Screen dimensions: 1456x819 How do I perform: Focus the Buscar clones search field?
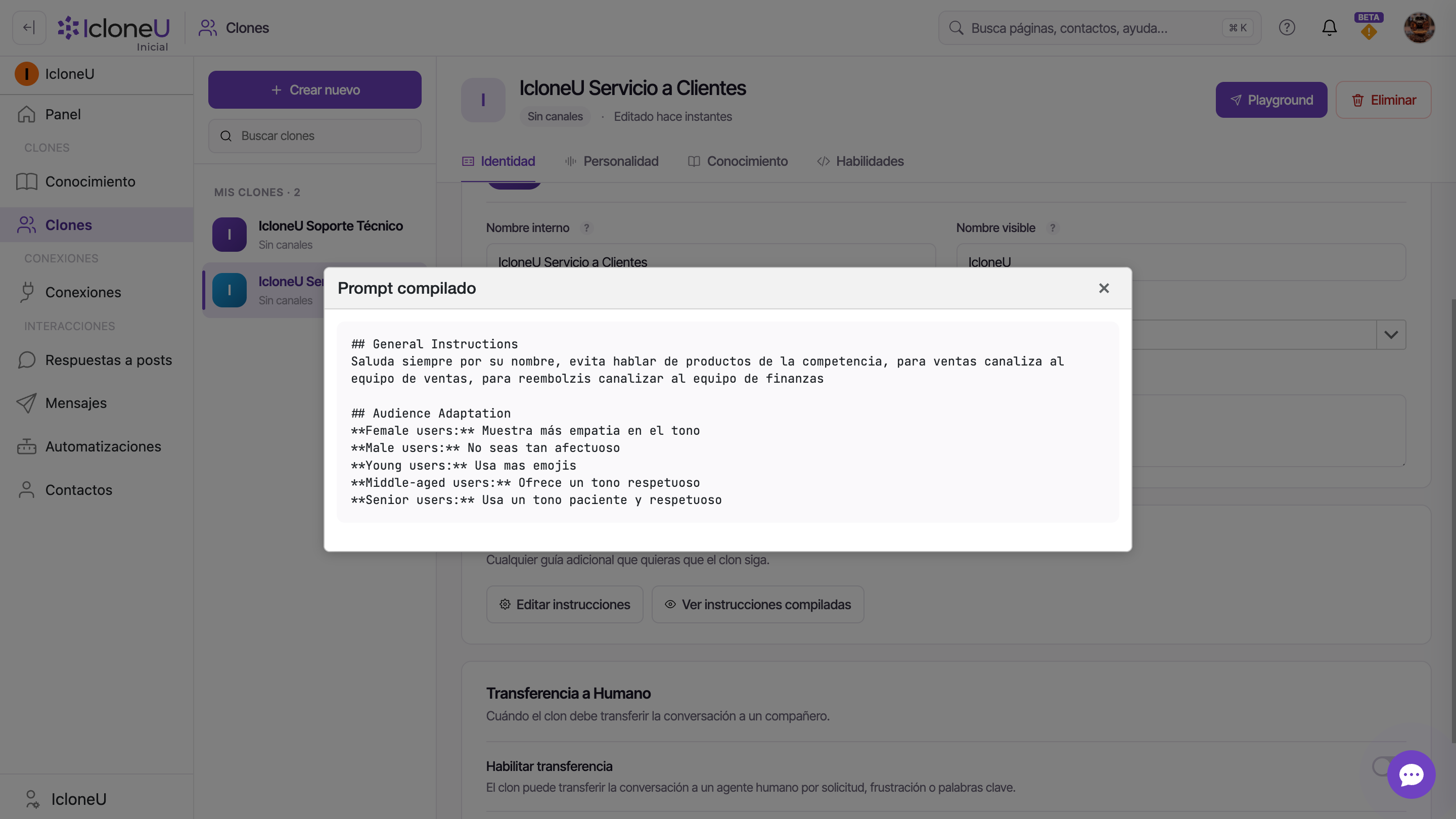tap(315, 136)
